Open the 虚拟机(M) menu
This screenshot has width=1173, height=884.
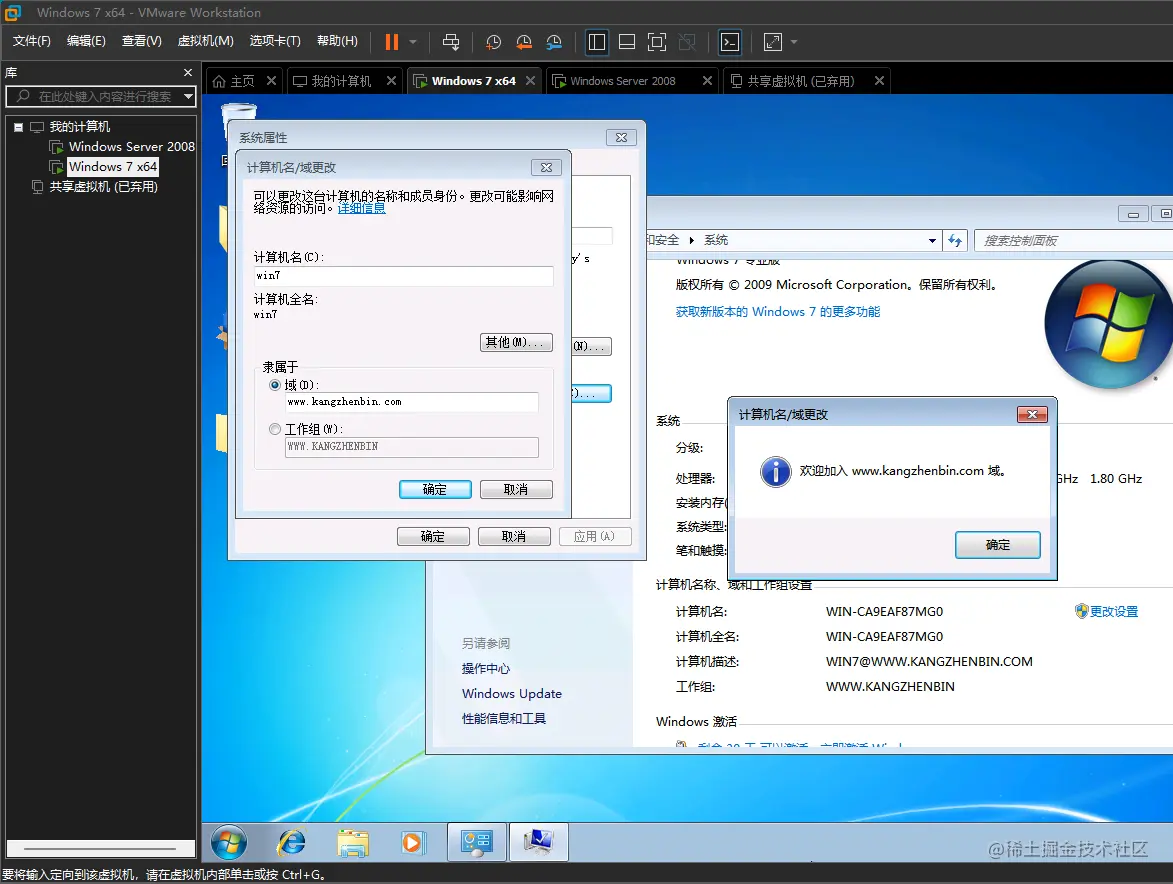(206, 41)
